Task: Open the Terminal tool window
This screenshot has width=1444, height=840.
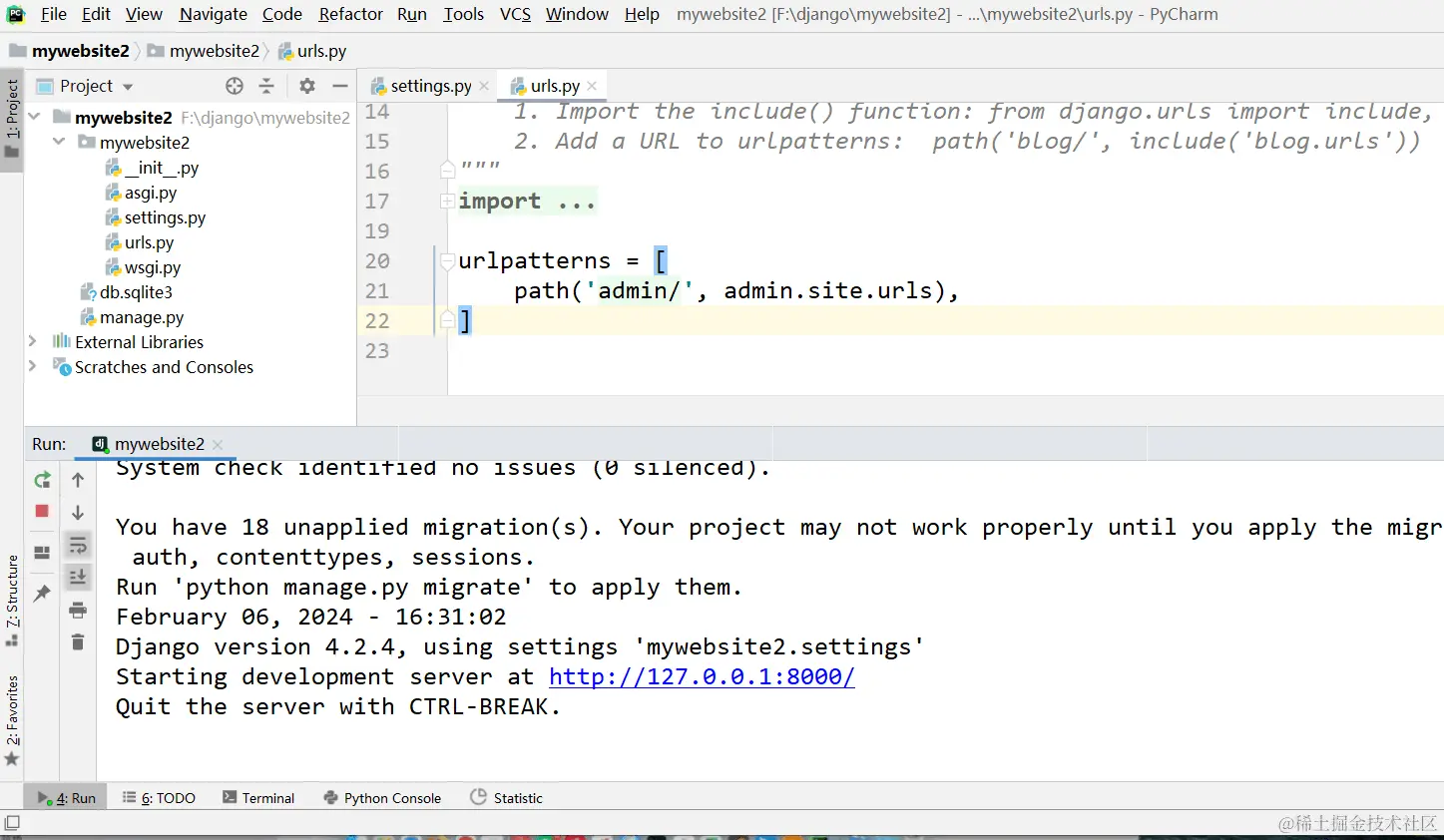Action: point(258,798)
